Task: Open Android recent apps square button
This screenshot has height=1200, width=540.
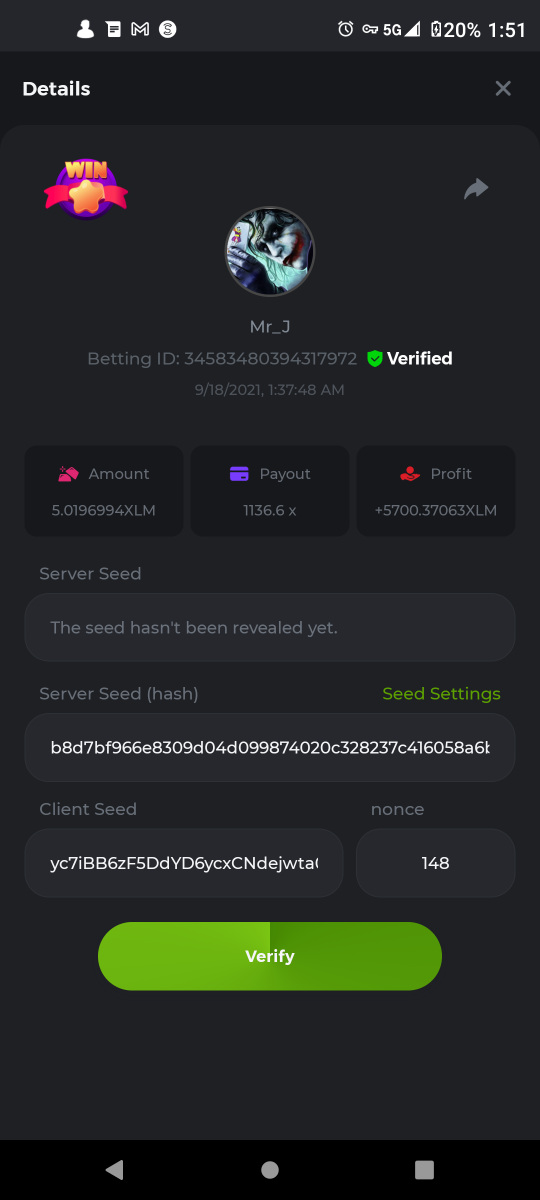Action: coord(424,1169)
